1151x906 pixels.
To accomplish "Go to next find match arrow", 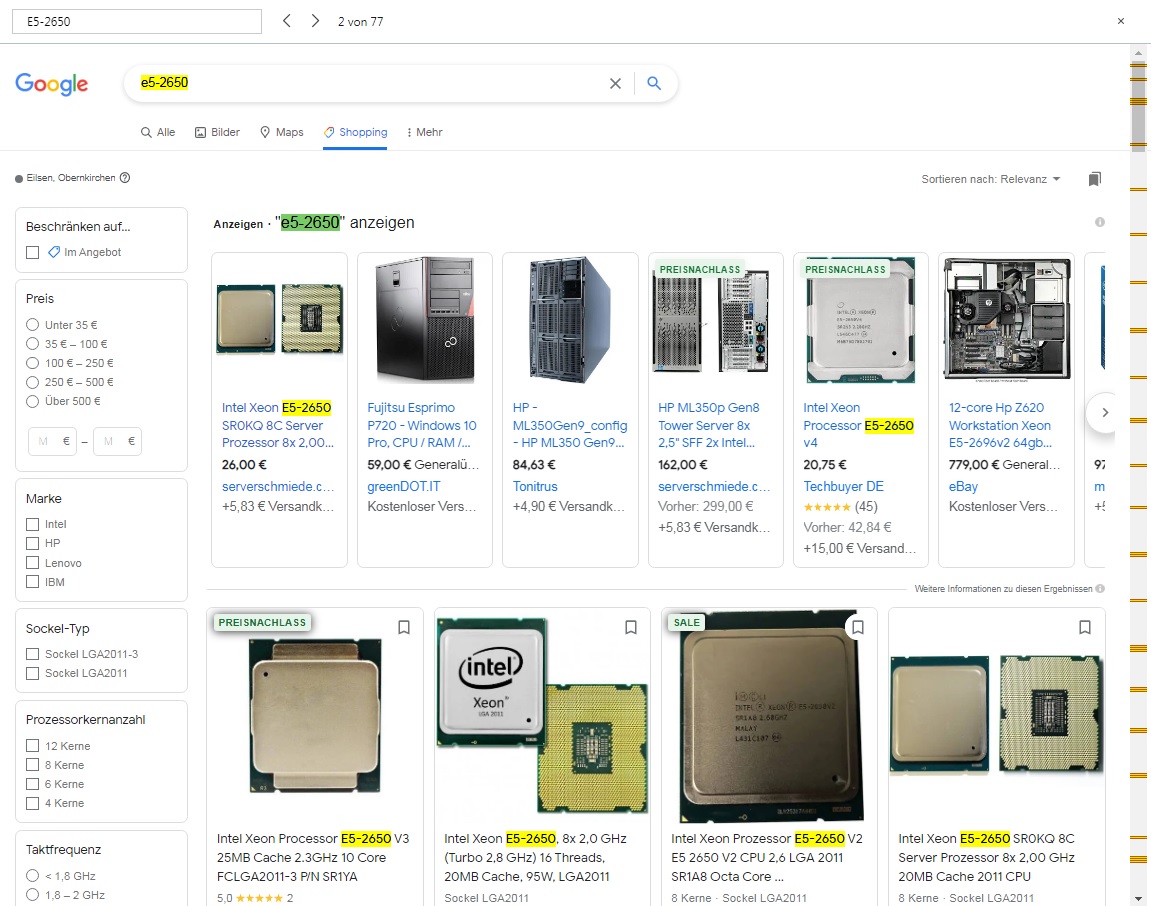I will 315,21.
